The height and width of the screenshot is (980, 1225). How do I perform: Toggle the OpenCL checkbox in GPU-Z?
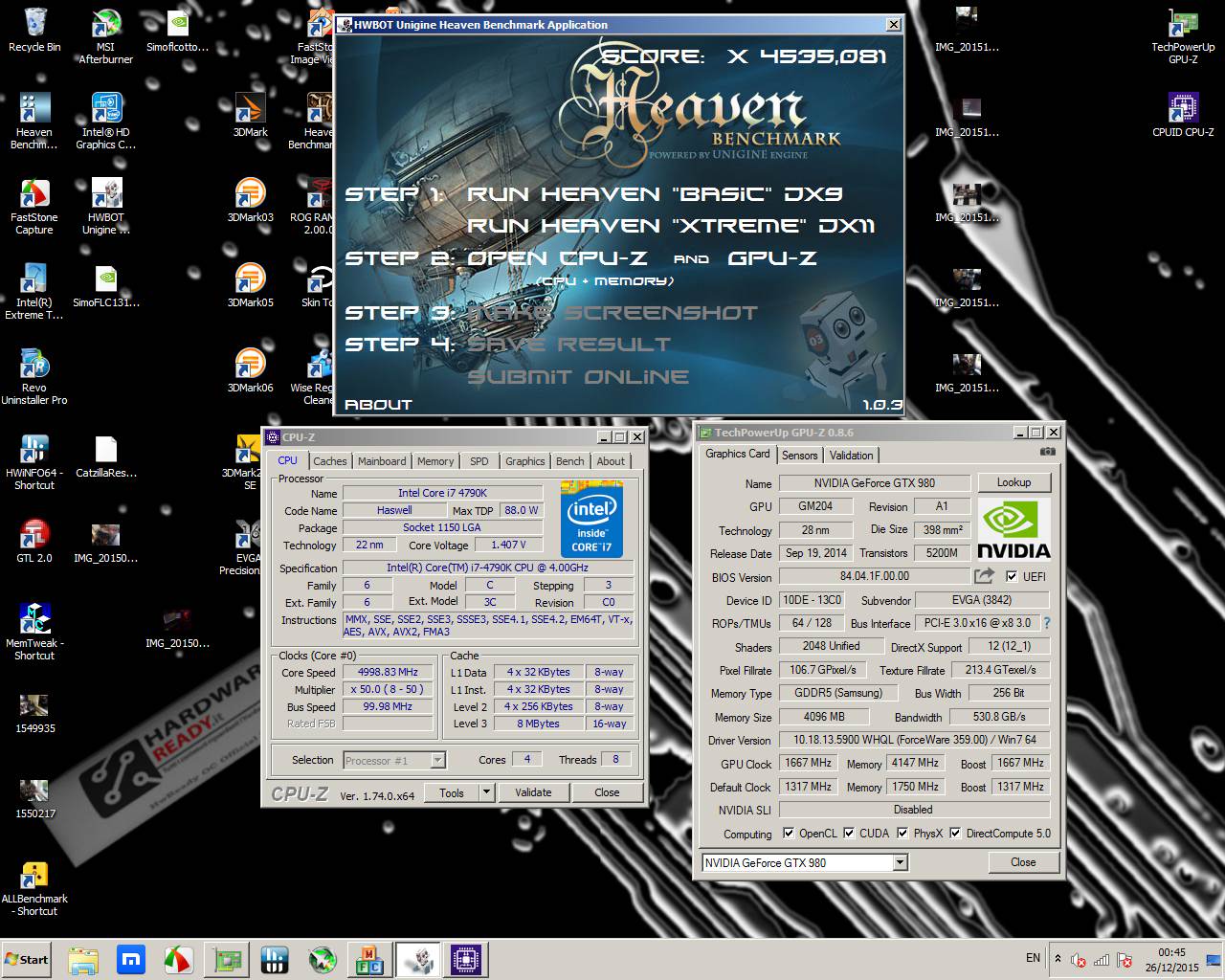click(x=789, y=833)
